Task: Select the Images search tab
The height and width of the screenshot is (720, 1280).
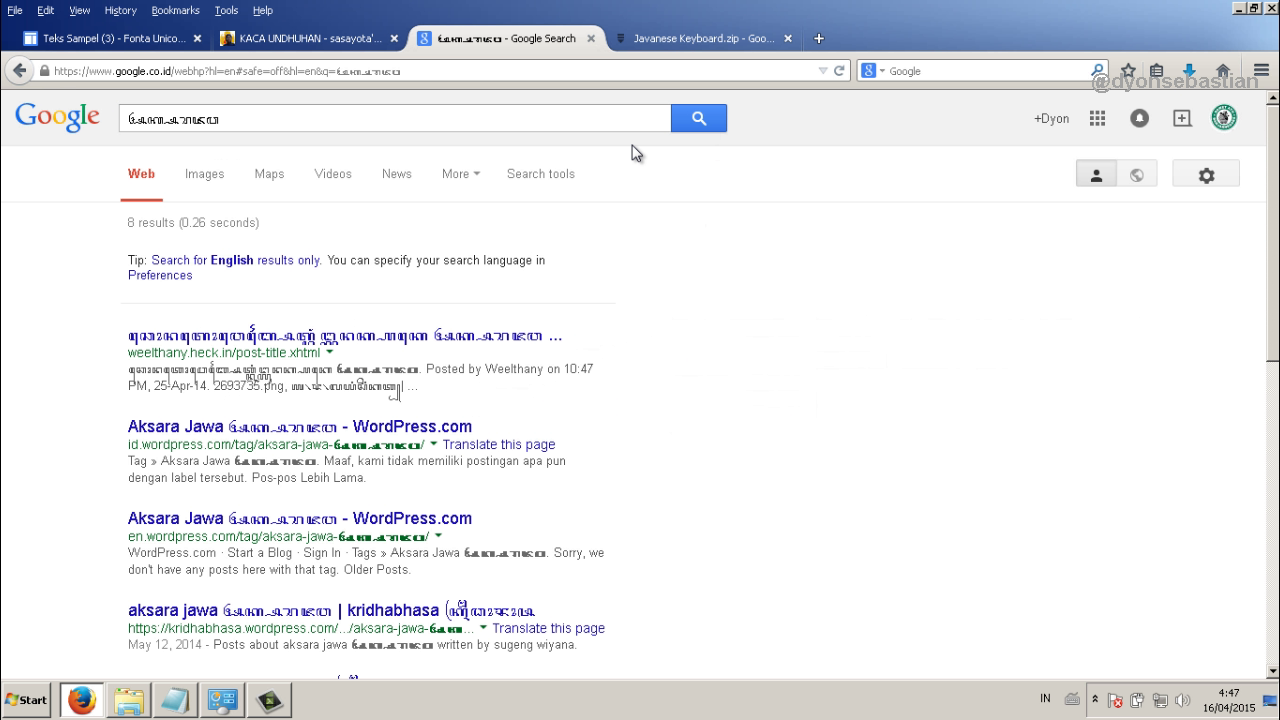Action: pyautogui.click(x=204, y=174)
